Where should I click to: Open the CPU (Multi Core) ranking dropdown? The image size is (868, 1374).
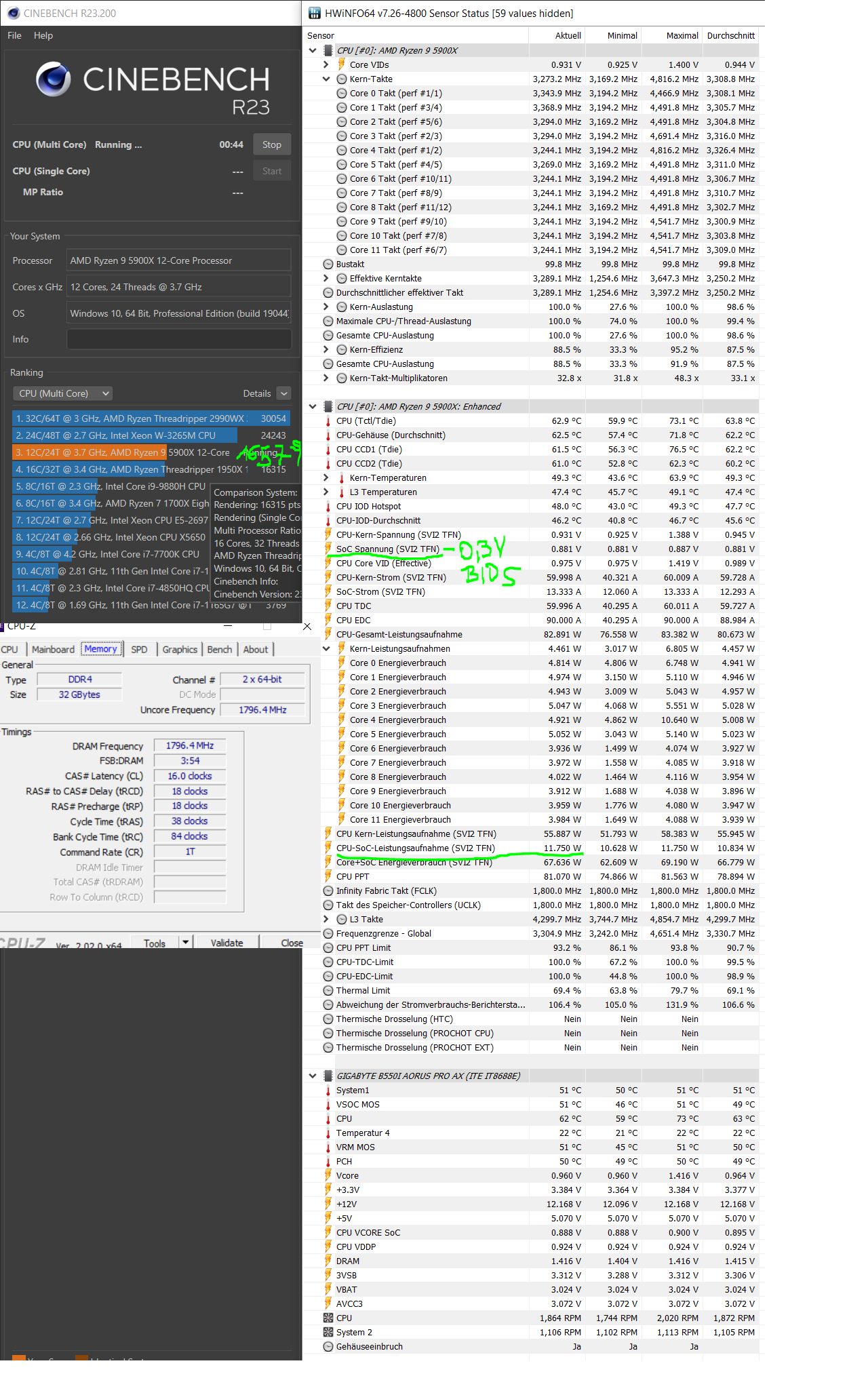tap(62, 393)
